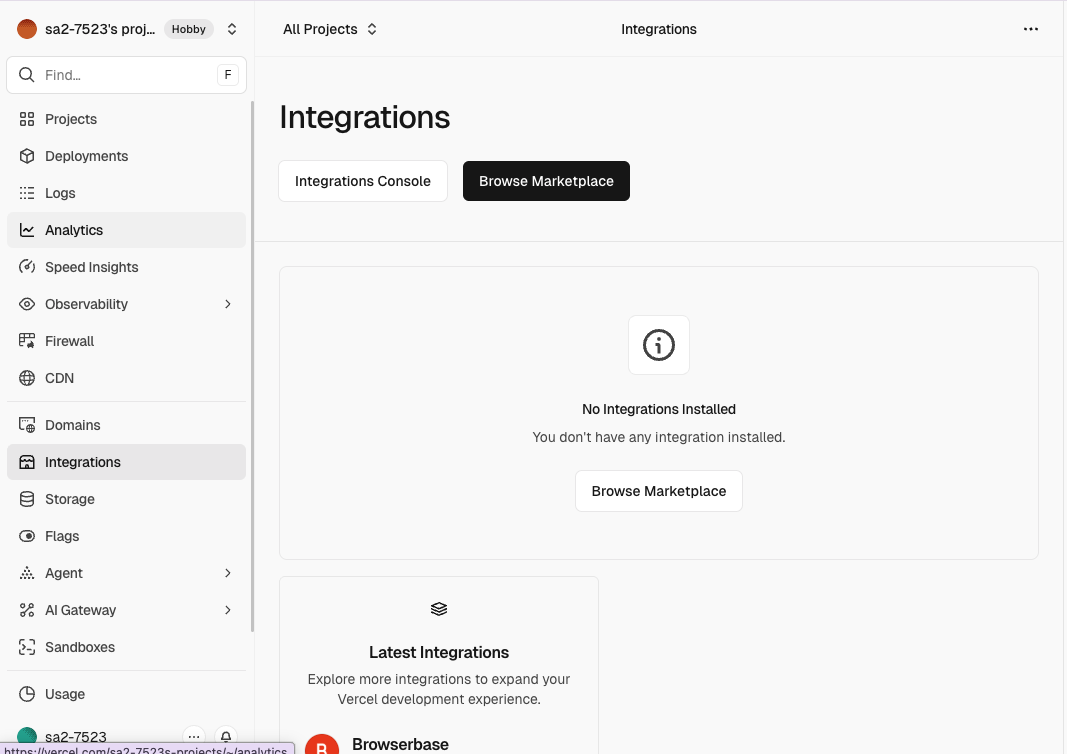Select Logs in the sidebar

click(60, 193)
